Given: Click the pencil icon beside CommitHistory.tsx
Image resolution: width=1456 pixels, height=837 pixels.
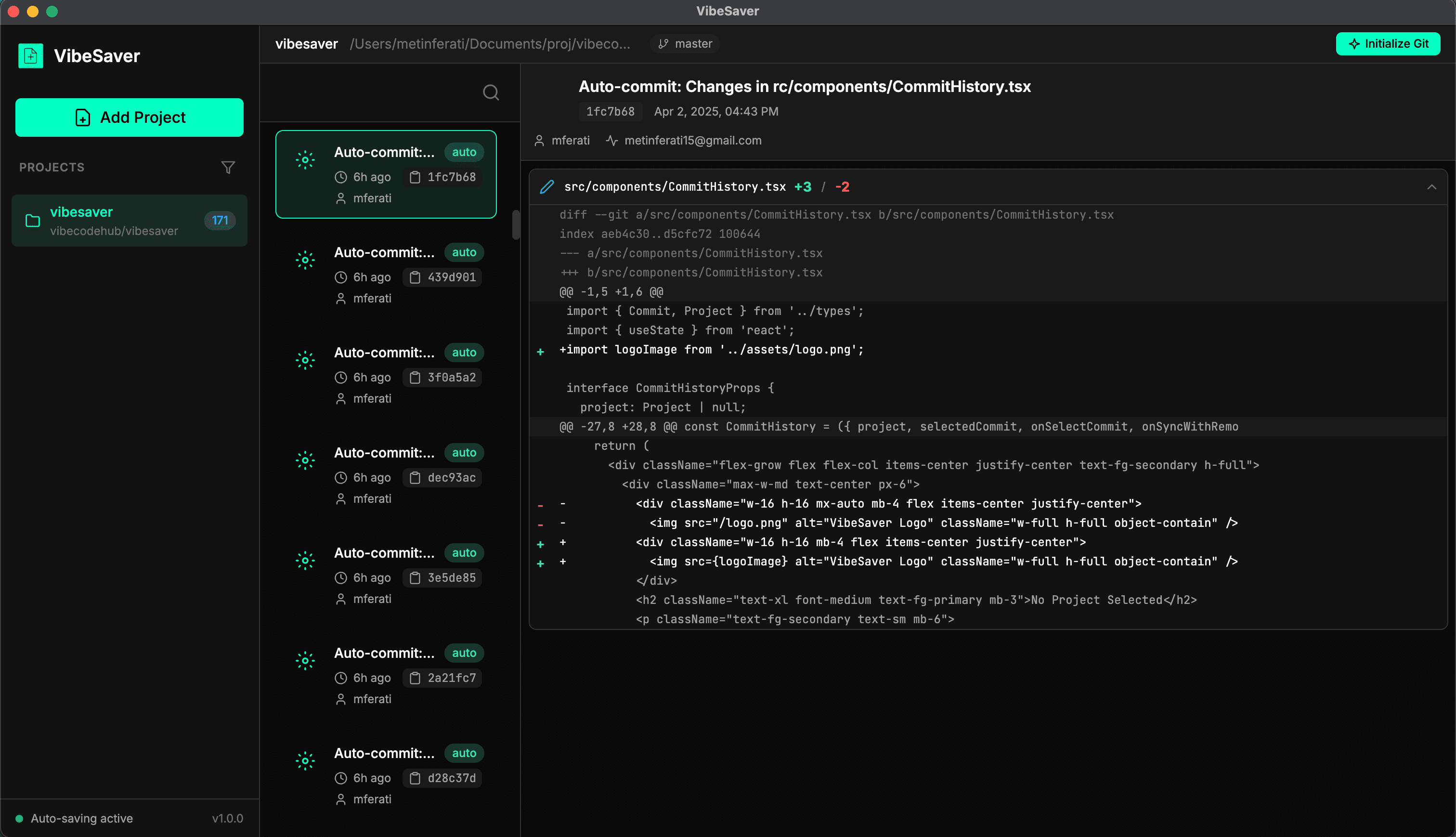Looking at the screenshot, I should [547, 187].
